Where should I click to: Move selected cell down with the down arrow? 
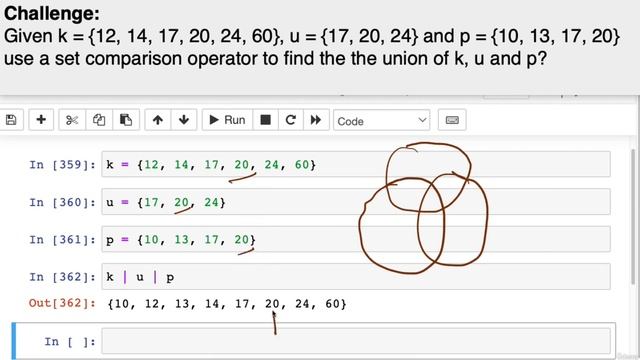coord(184,120)
